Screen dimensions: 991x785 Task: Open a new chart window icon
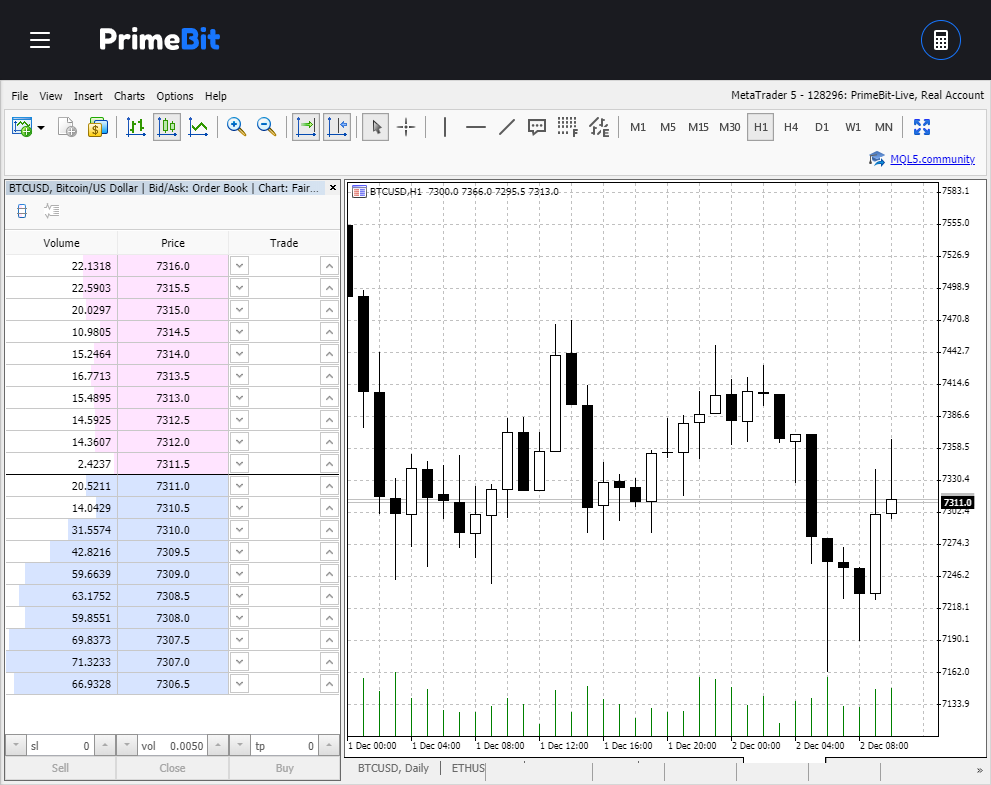tap(21, 127)
